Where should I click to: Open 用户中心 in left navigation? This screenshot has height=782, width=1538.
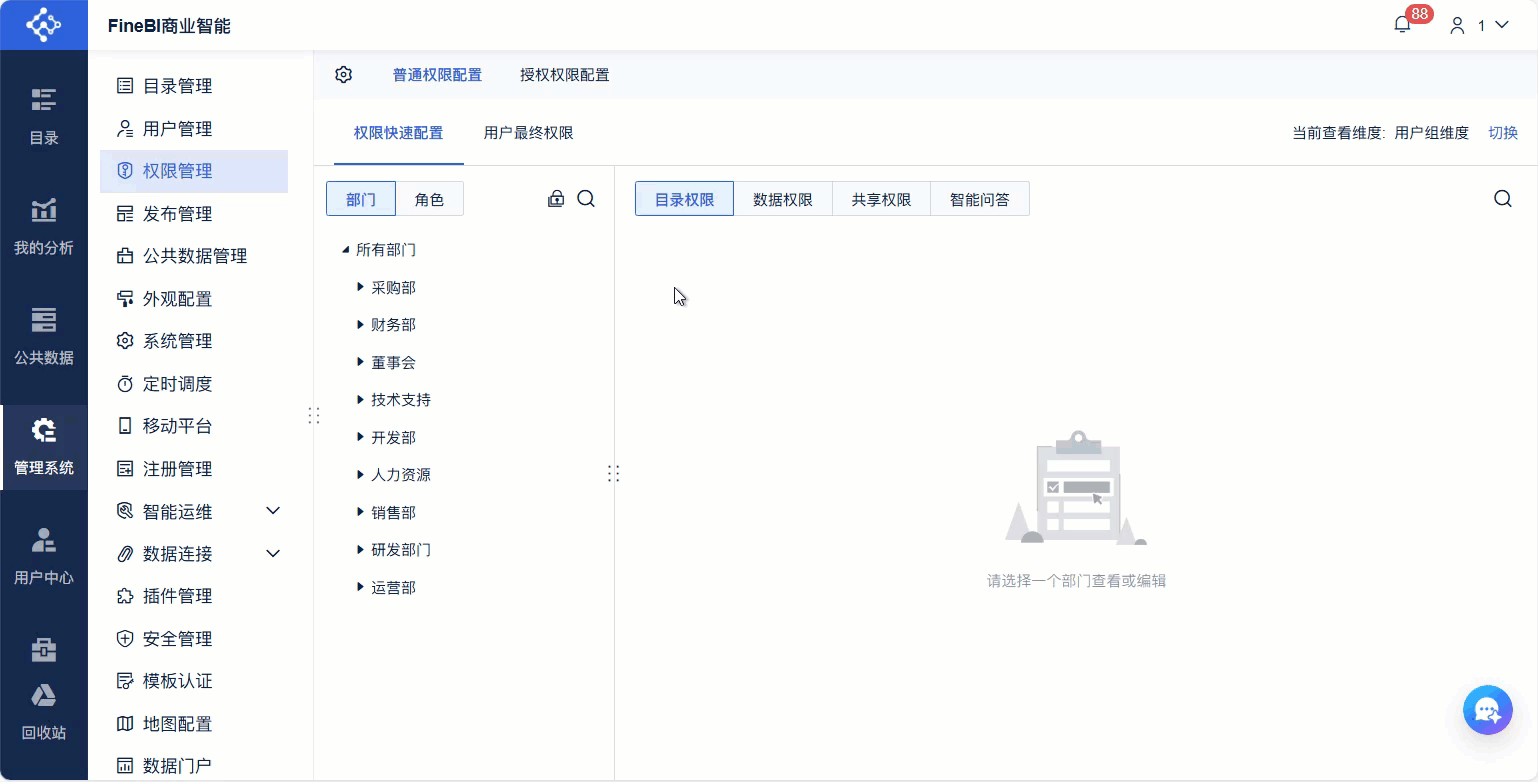point(44,557)
